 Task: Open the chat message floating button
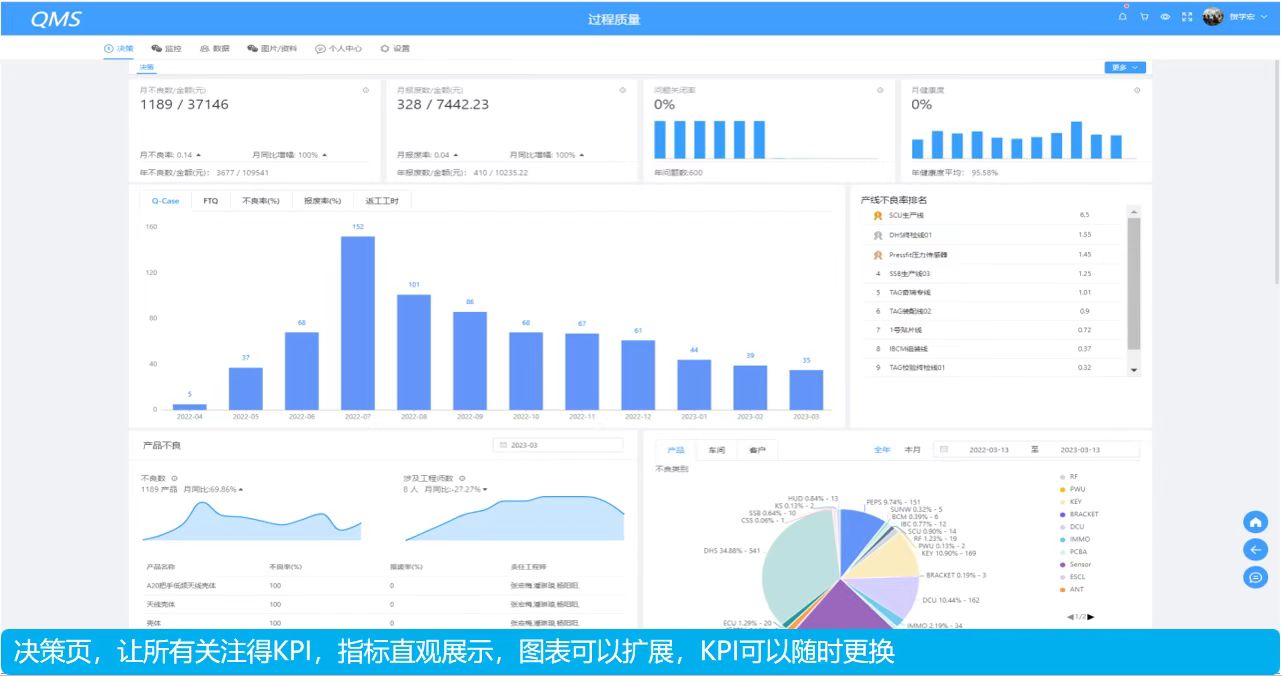click(1256, 577)
